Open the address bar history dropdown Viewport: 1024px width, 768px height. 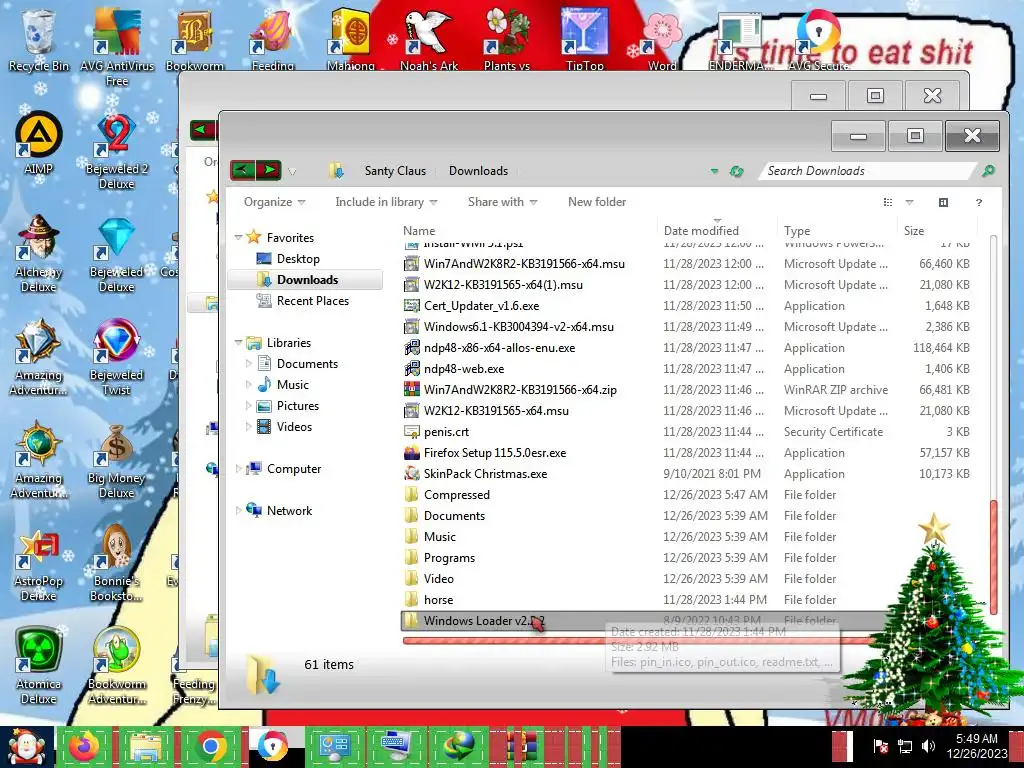(714, 171)
